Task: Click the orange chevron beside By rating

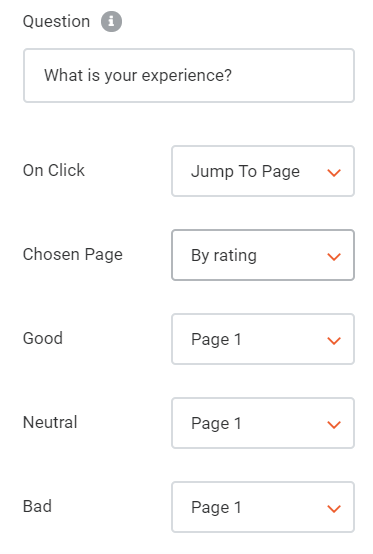Action: pos(333,257)
